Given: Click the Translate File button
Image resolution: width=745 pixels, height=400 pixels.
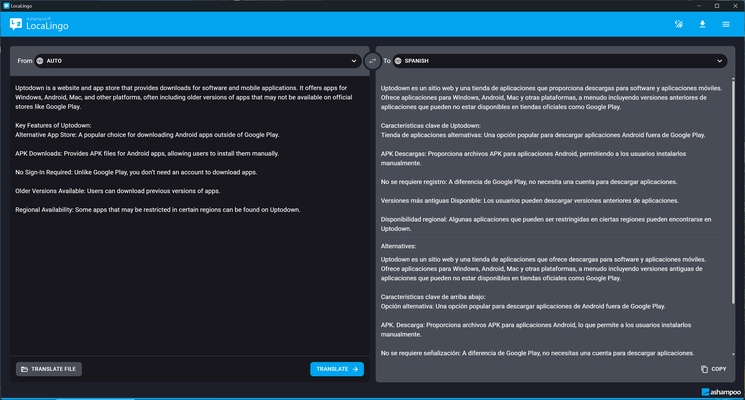Looking at the screenshot, I should click(x=49, y=369).
